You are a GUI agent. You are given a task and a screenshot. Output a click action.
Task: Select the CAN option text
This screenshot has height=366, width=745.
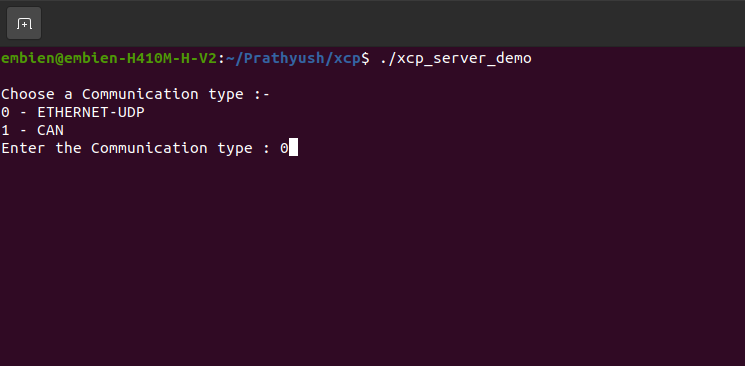50,130
